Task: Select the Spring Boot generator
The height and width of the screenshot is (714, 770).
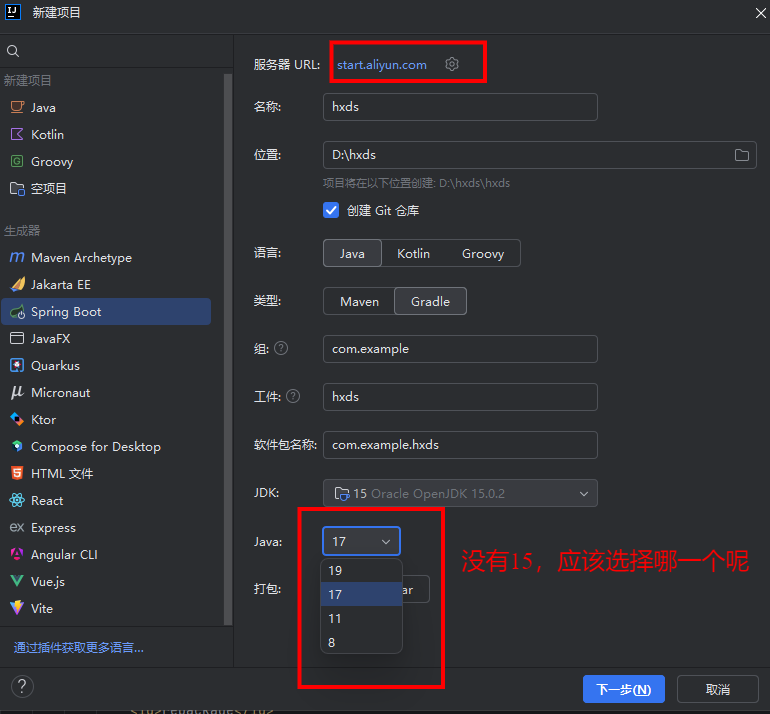Action: [x=106, y=311]
